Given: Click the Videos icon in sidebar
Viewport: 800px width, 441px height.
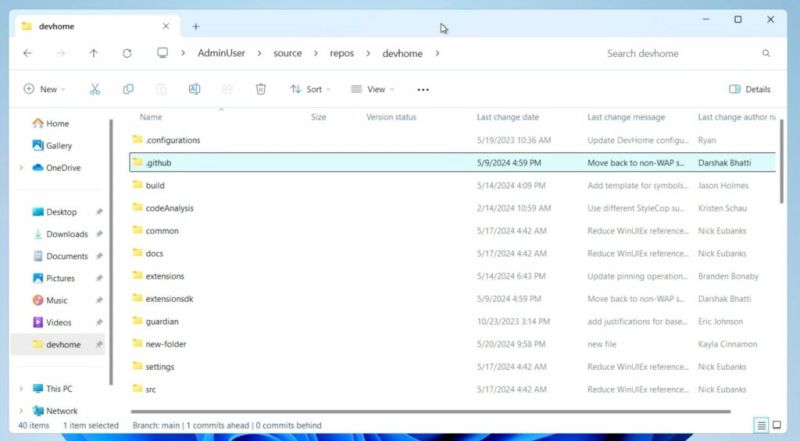Looking at the screenshot, I should pyautogui.click(x=38, y=322).
